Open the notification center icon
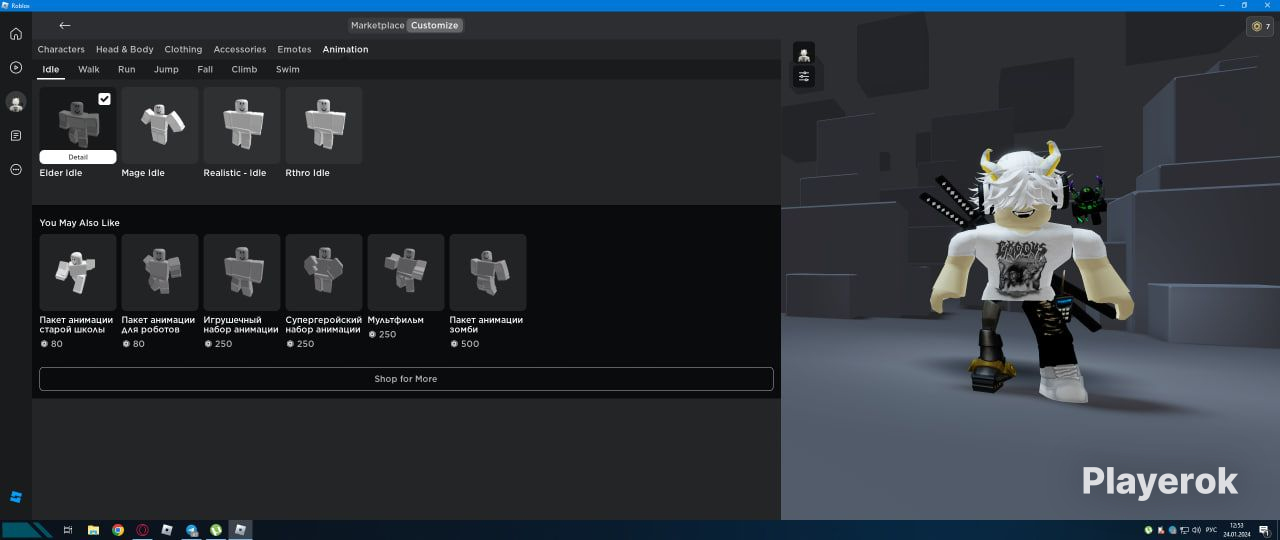Image resolution: width=1280 pixels, height=540 pixels. coord(1264,530)
